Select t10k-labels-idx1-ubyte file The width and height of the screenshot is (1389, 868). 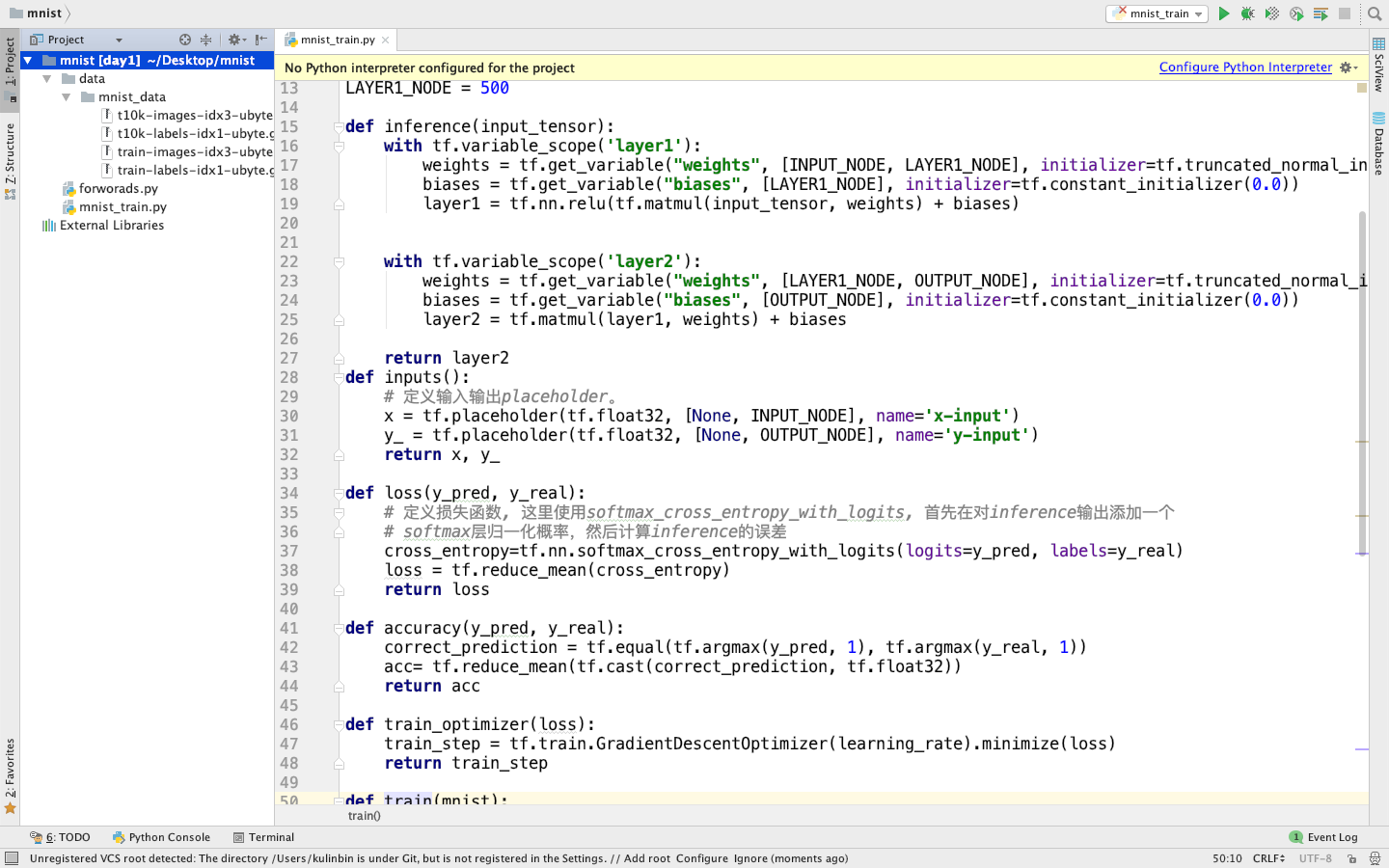coord(188,134)
